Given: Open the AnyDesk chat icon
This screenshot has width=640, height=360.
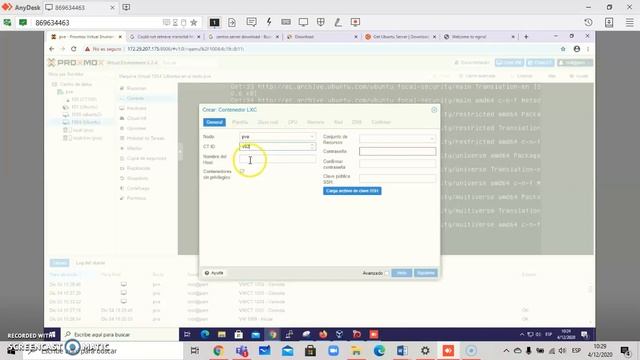Looking at the screenshot, I should tap(251, 22).
